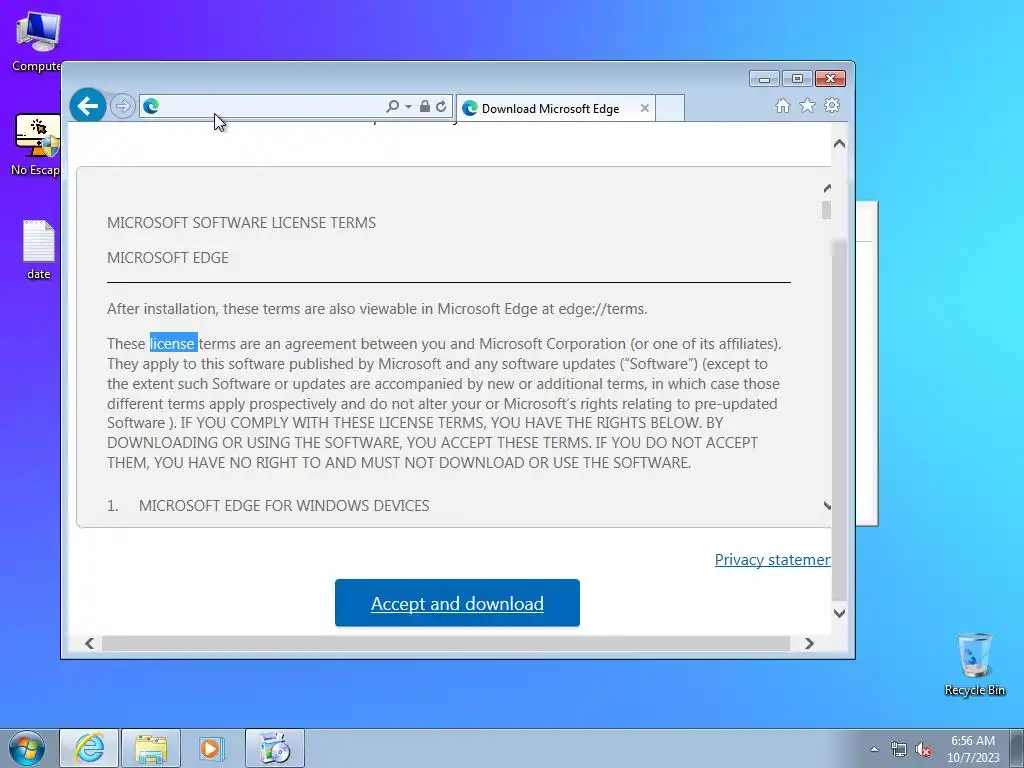Click the Internet Explorer taskbar icon
The height and width of the screenshot is (768, 1024).
click(x=89, y=748)
